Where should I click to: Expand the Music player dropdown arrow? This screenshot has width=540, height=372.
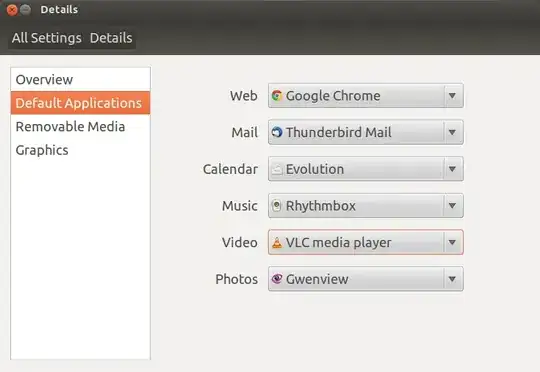(x=453, y=206)
